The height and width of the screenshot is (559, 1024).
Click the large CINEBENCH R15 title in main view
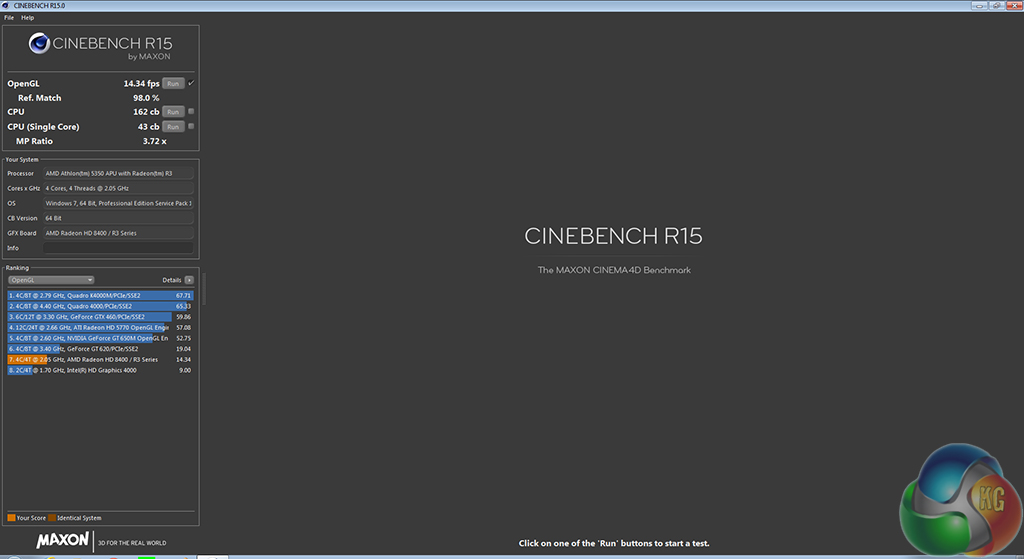pos(613,236)
